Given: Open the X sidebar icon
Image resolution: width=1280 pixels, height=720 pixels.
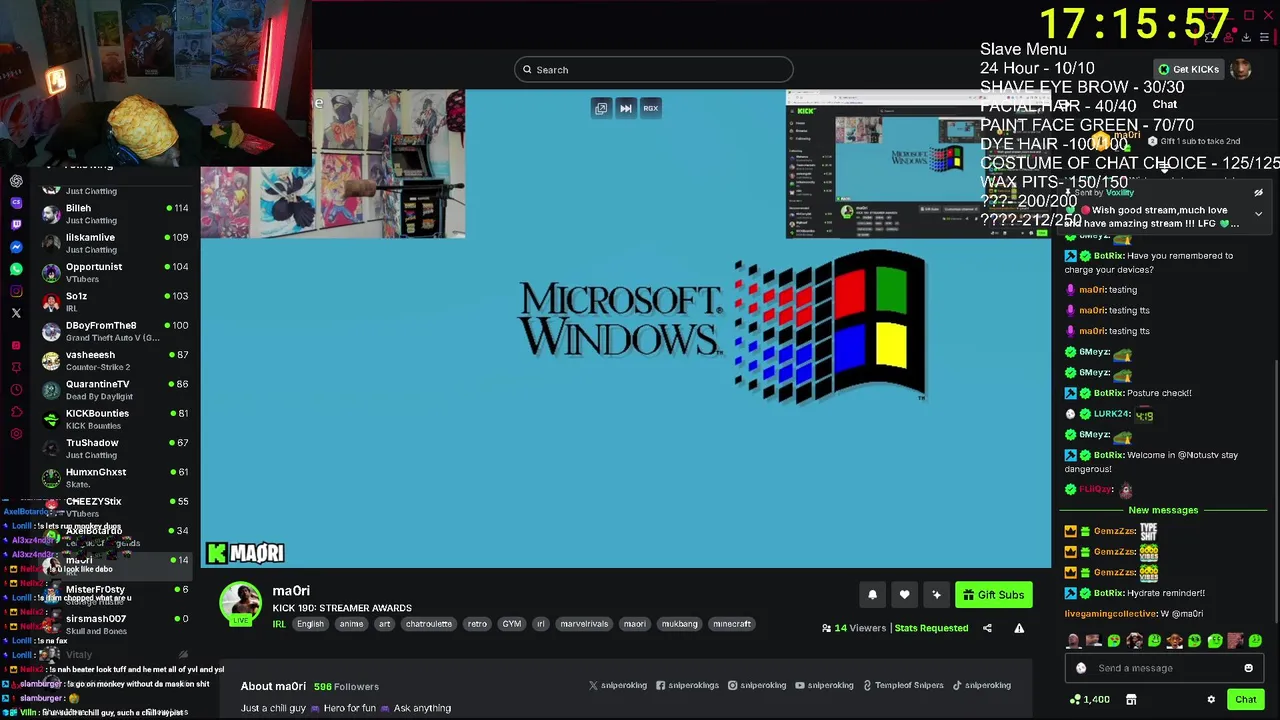Looking at the screenshot, I should 16,313.
